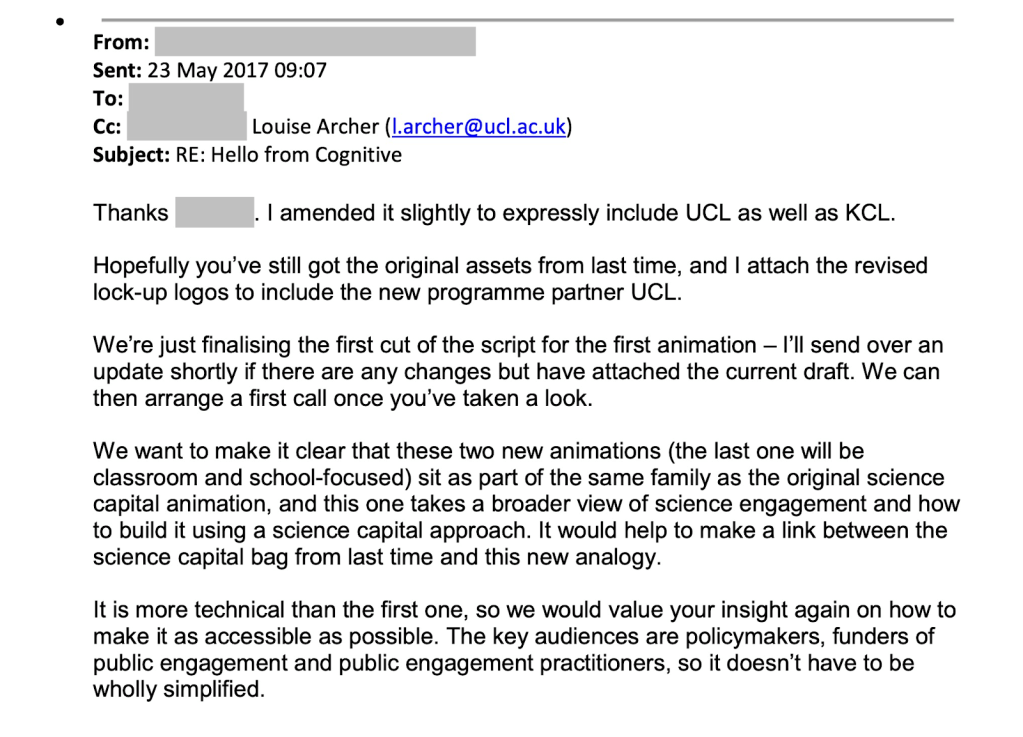
Task: Click the redacted box beside Cc
Action: click(x=187, y=126)
